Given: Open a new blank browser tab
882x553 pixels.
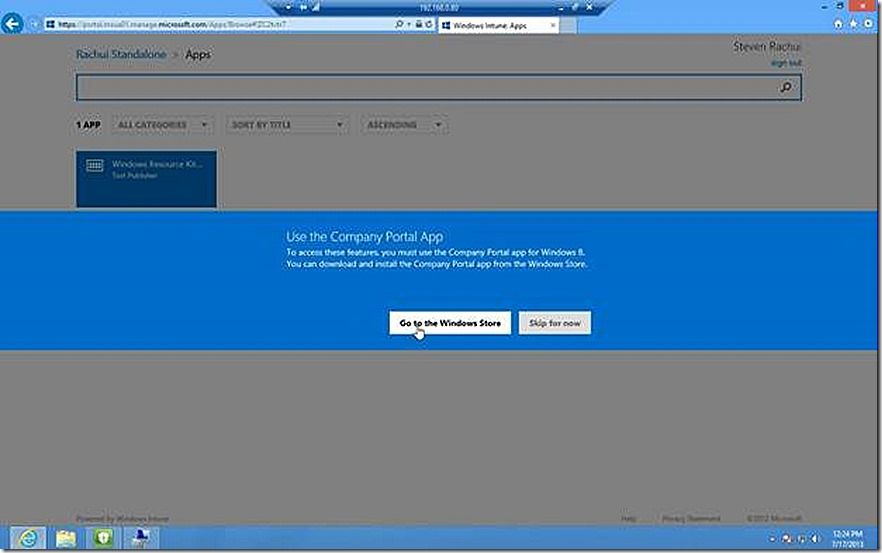Looking at the screenshot, I should (x=568, y=26).
